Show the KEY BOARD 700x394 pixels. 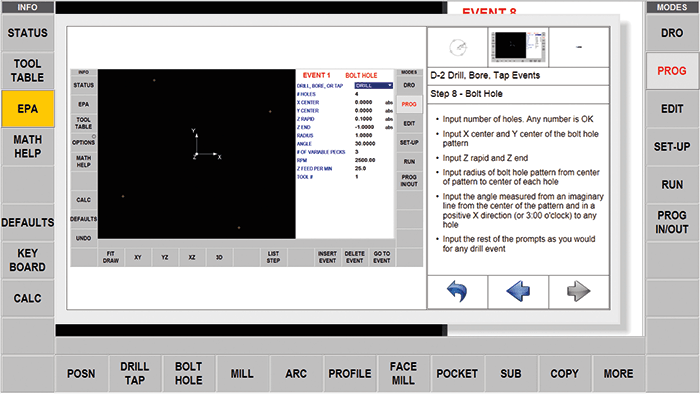(28, 260)
